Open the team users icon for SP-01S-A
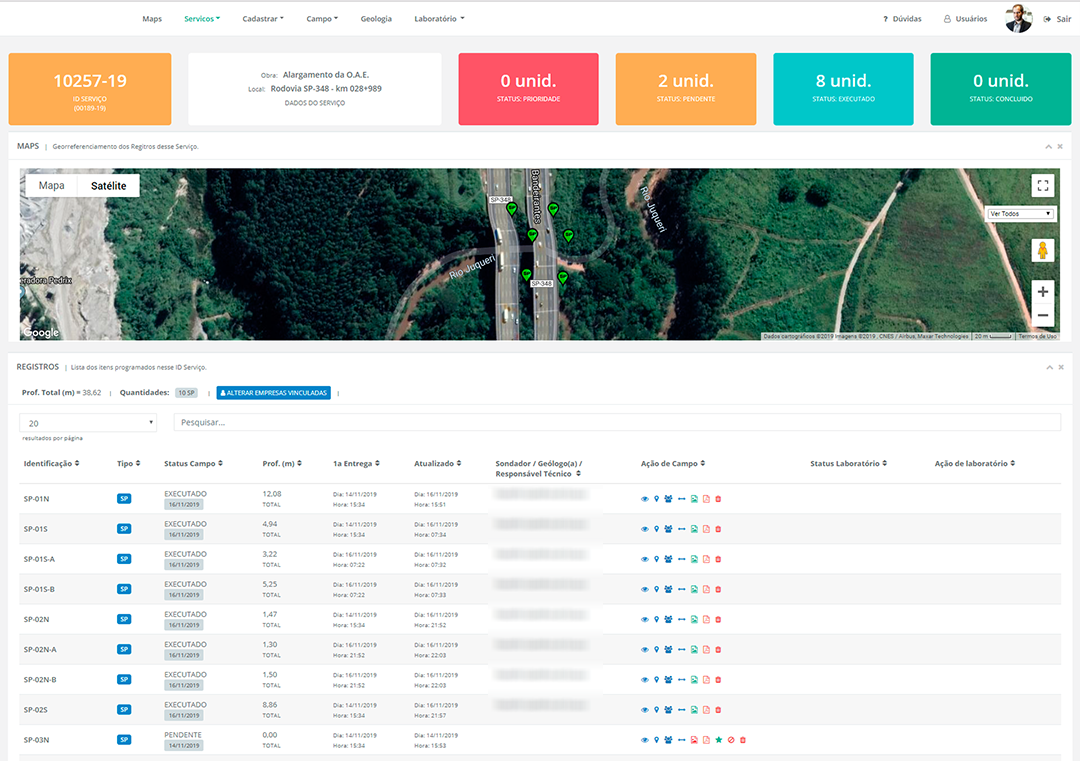Image resolution: width=1080 pixels, height=761 pixels. pos(668,559)
